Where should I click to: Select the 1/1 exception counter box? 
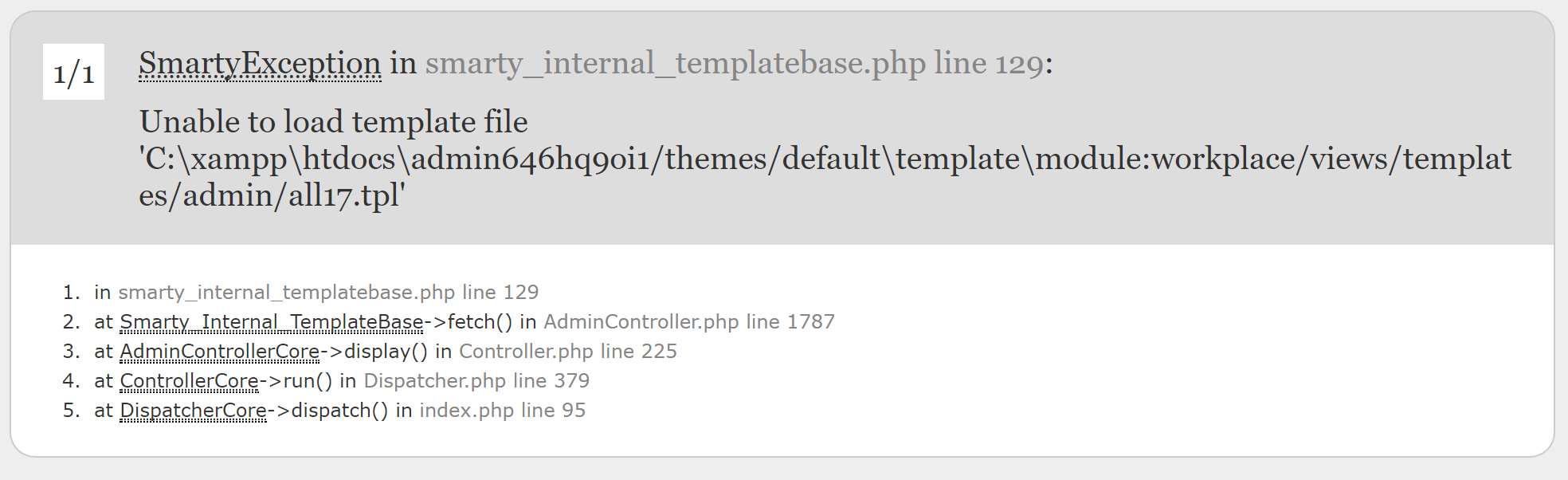[73, 72]
